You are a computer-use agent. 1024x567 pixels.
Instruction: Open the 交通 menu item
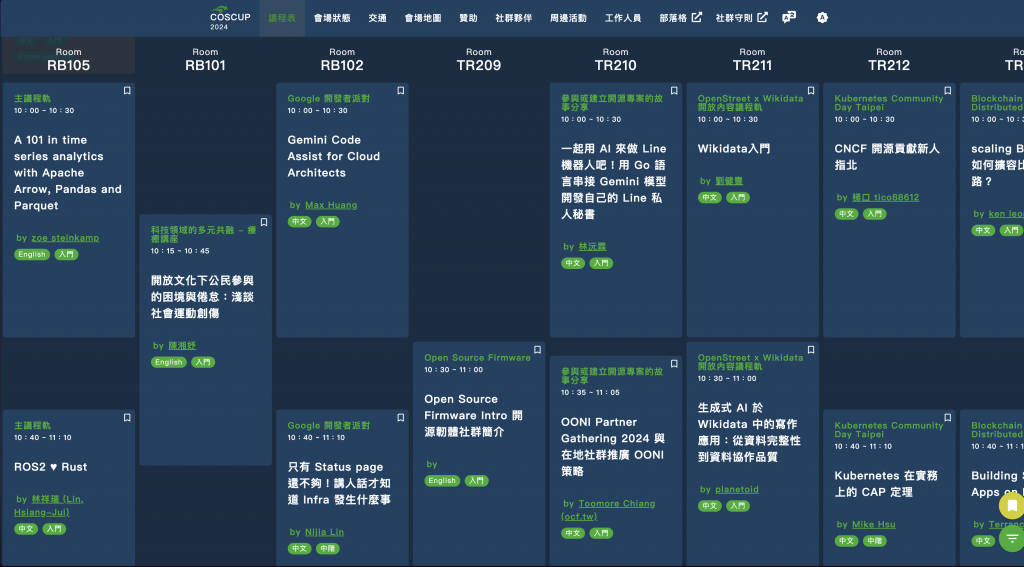click(x=377, y=18)
